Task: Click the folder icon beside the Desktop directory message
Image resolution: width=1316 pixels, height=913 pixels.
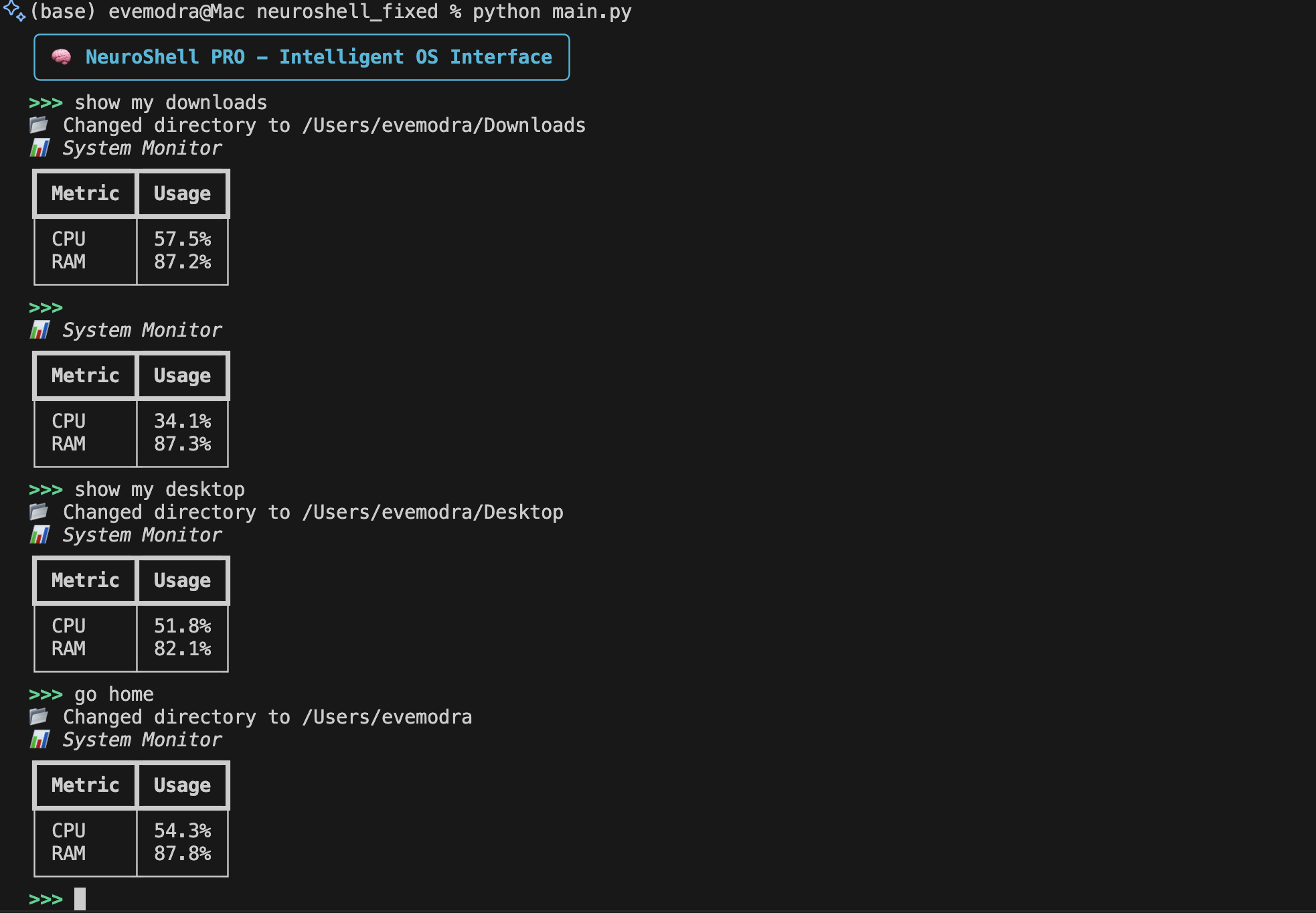Action: click(39, 512)
